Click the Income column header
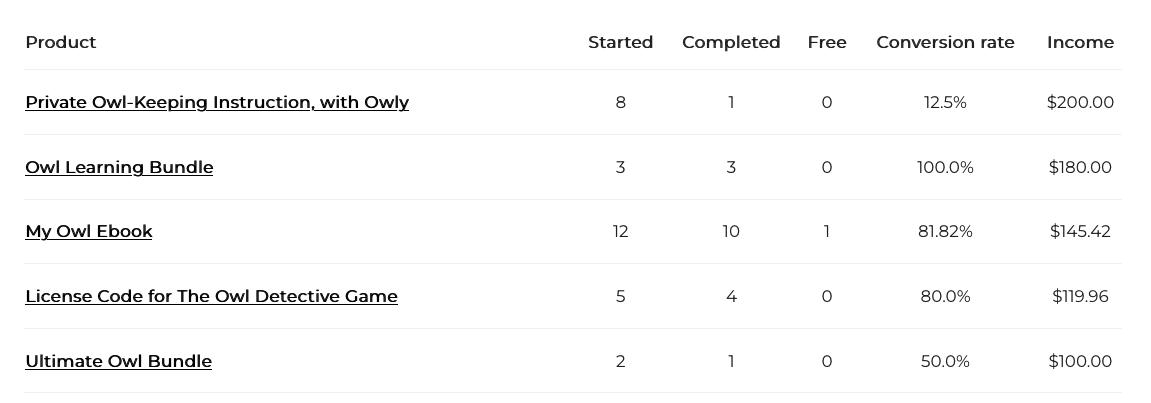1151x403 pixels. (x=1080, y=42)
